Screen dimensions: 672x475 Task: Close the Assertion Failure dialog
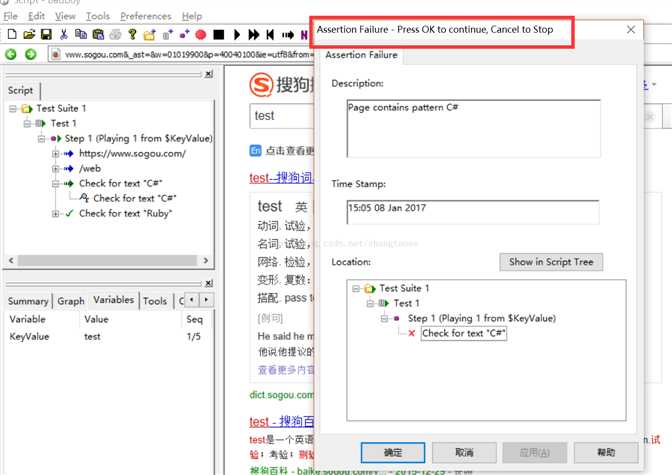tap(631, 30)
